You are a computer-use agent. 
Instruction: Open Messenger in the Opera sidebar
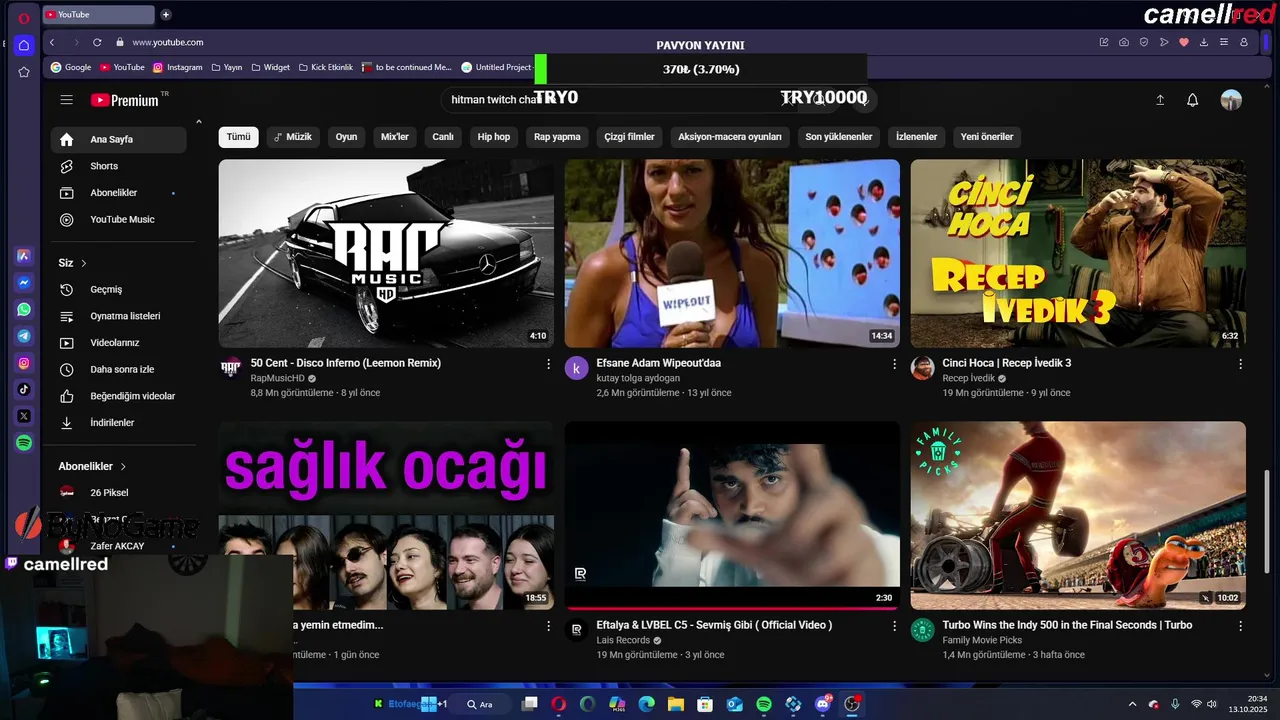coord(24,283)
